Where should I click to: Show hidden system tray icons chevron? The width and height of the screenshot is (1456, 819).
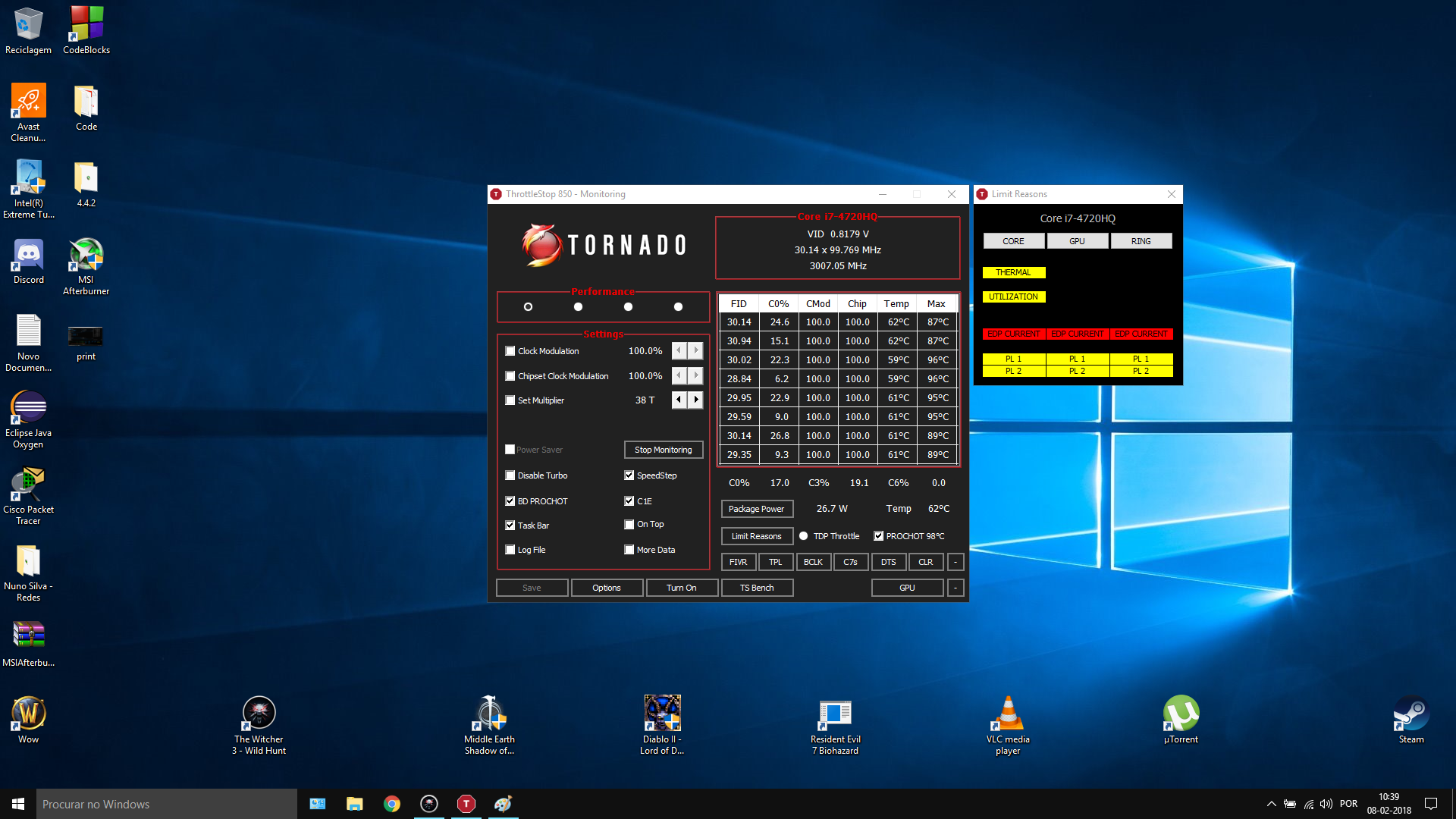click(x=1271, y=804)
